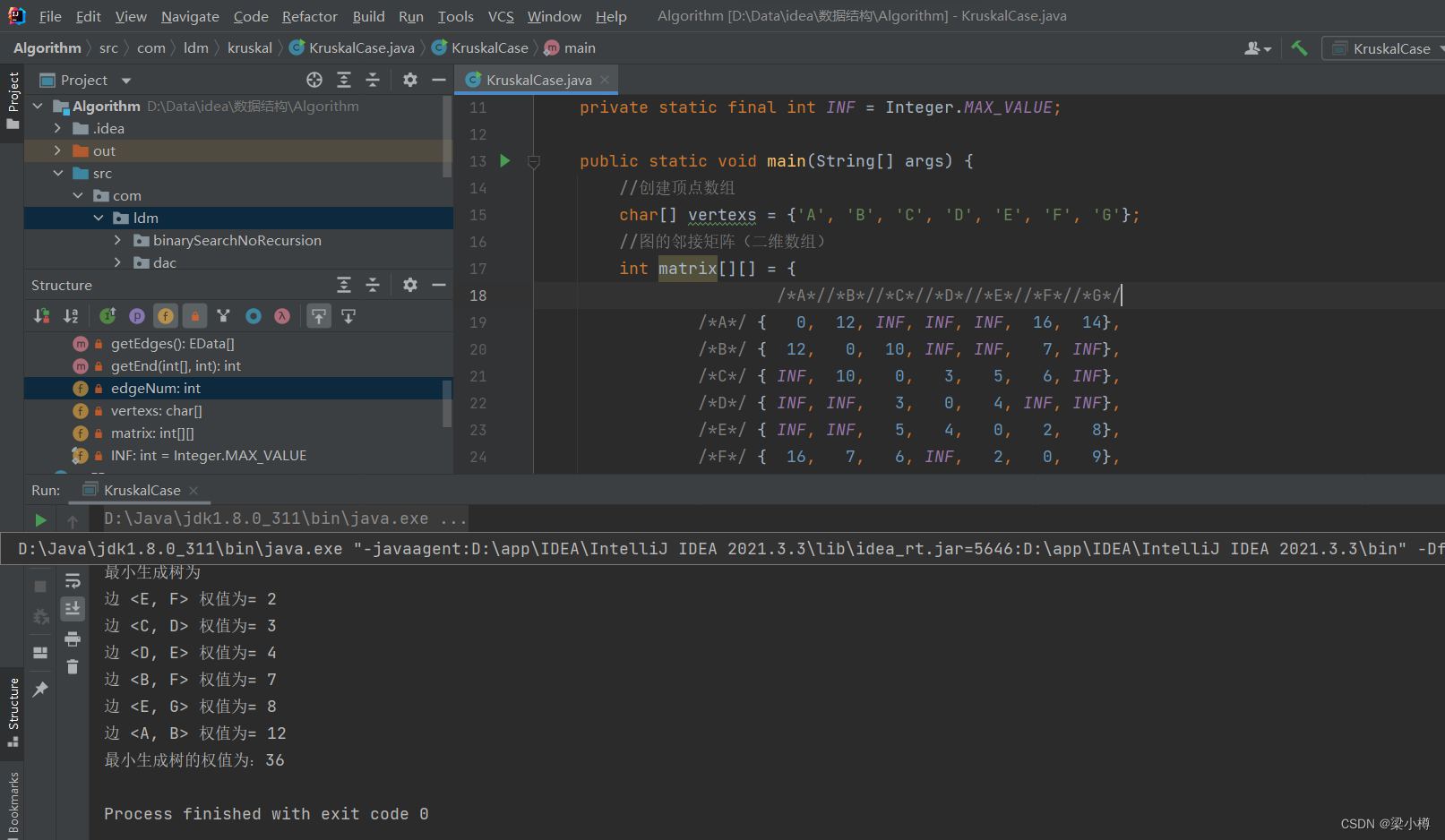1445x840 pixels.
Task: Click the stop process square icon
Action: [40, 587]
